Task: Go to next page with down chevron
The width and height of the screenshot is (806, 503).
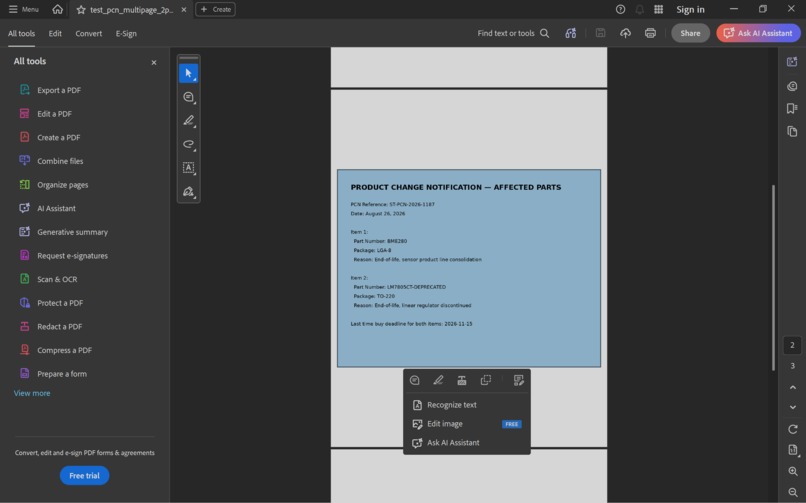Action: 793,407
